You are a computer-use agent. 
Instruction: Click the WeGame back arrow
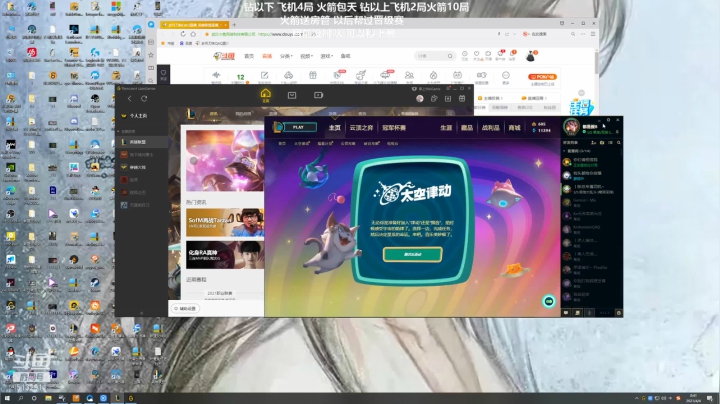(x=129, y=99)
